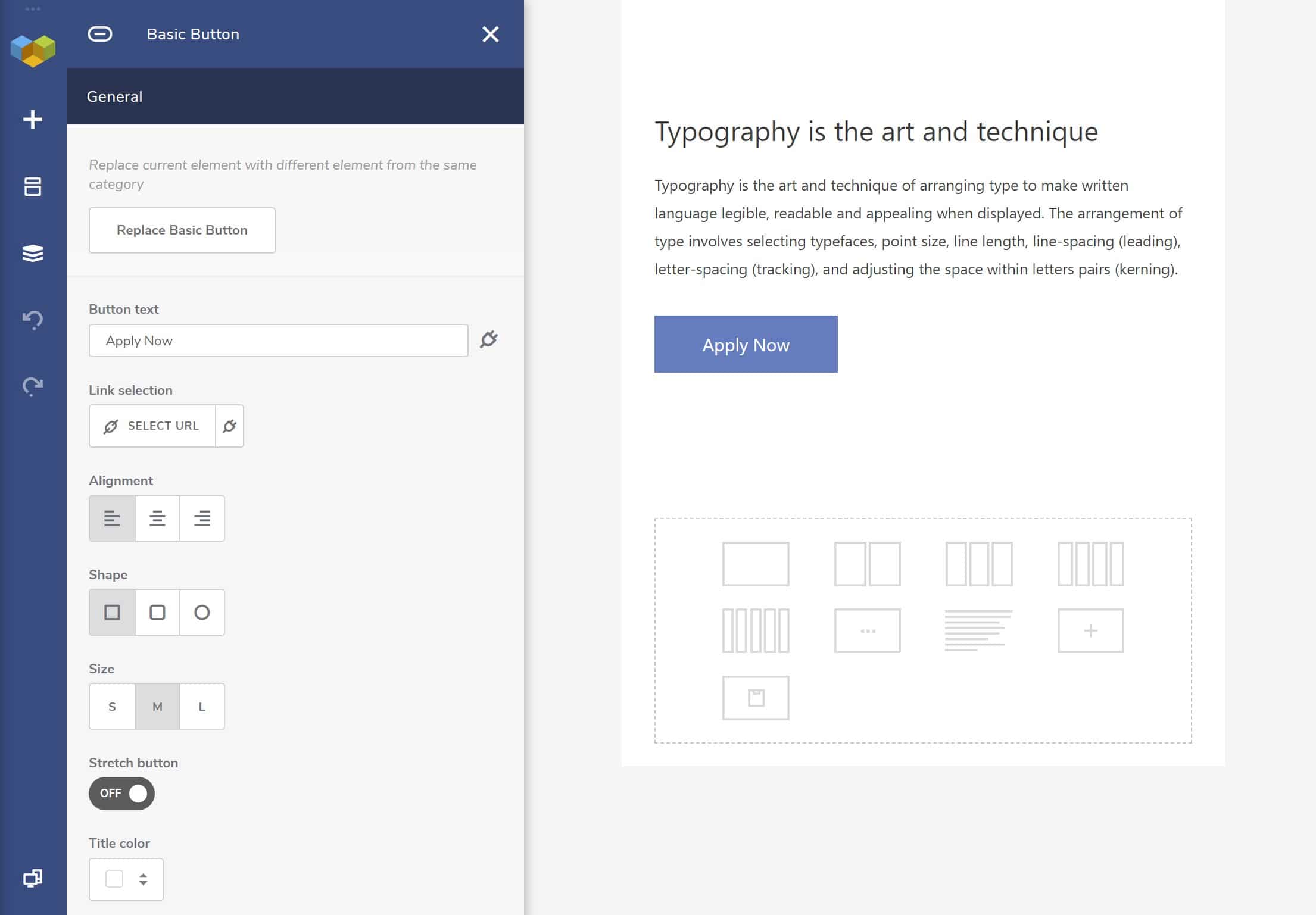This screenshot has height=915, width=1316.
Task: Open responsive view device icon
Action: [33, 878]
